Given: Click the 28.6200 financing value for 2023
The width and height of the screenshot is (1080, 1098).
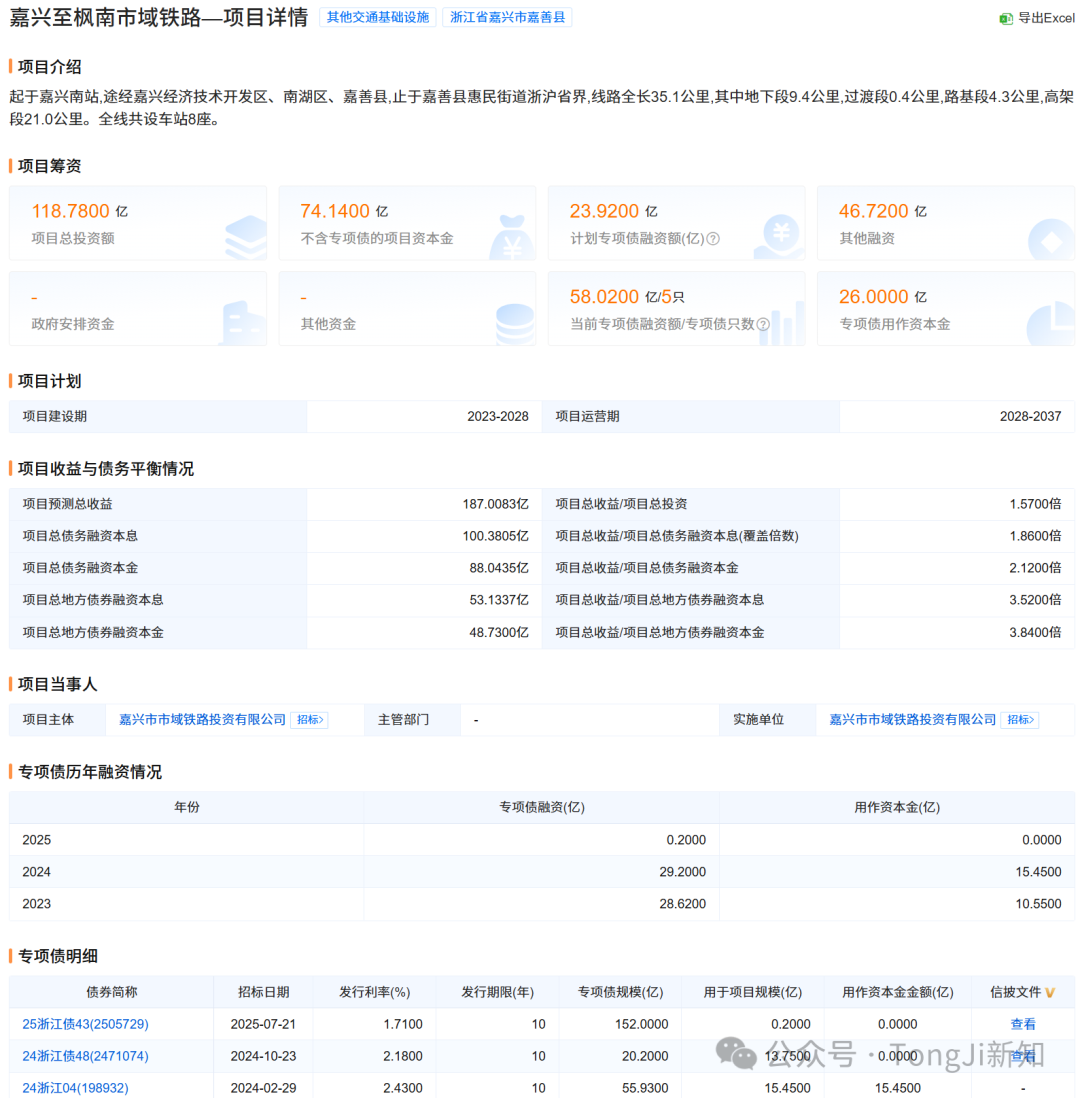Looking at the screenshot, I should (x=683, y=904).
